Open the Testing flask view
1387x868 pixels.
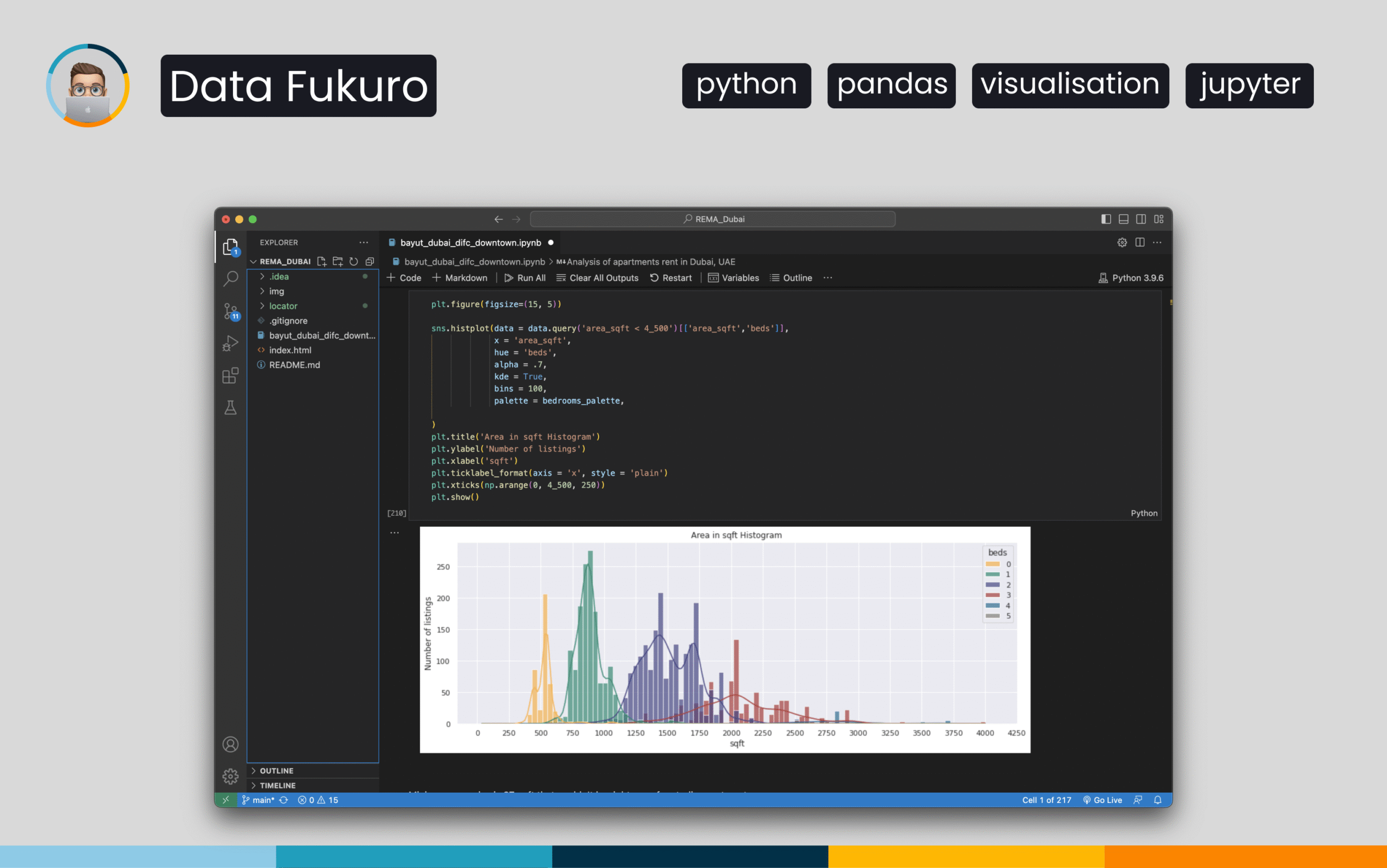[230, 407]
